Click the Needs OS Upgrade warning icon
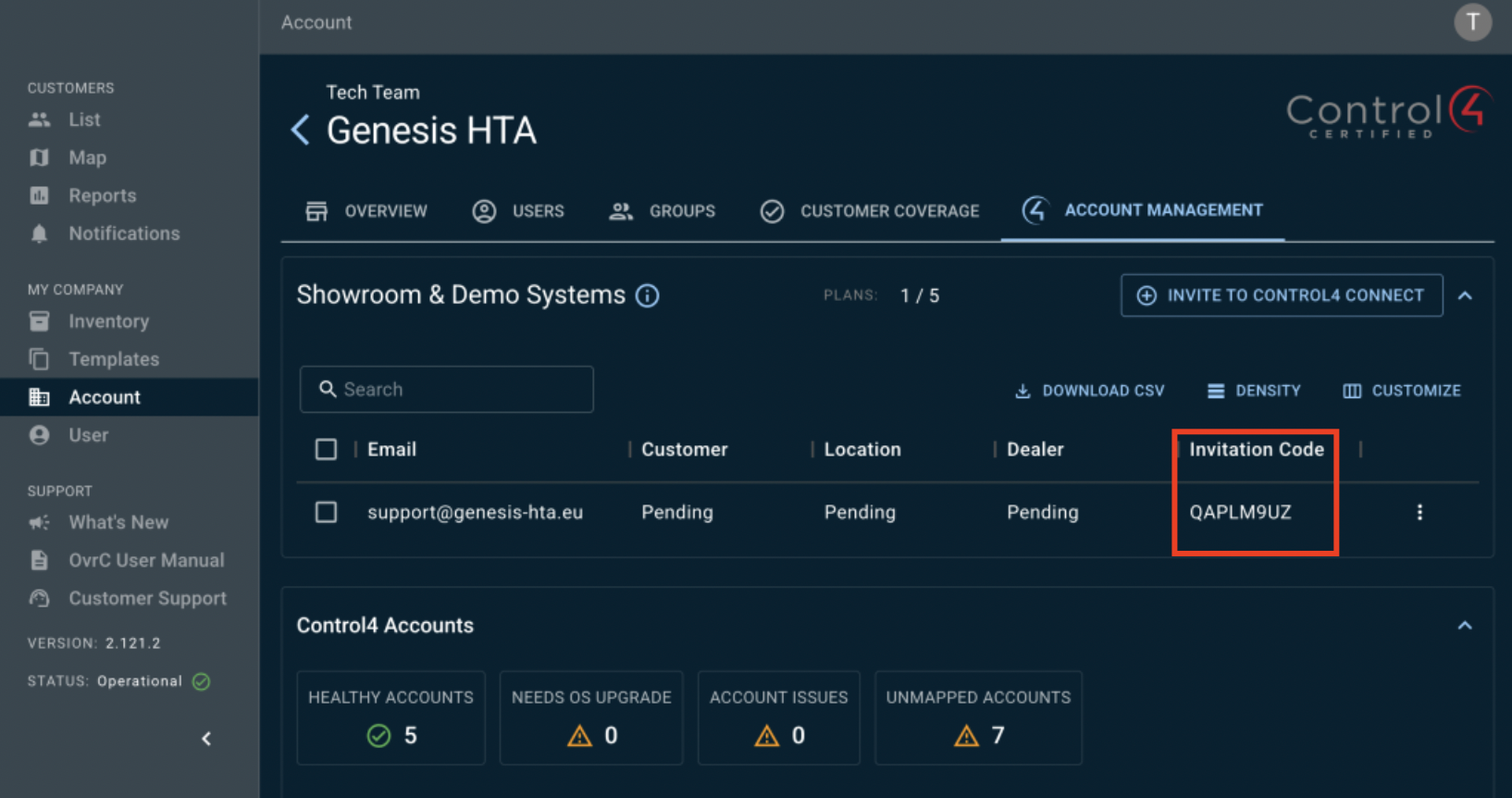The height and width of the screenshot is (798, 1512). coord(579,736)
